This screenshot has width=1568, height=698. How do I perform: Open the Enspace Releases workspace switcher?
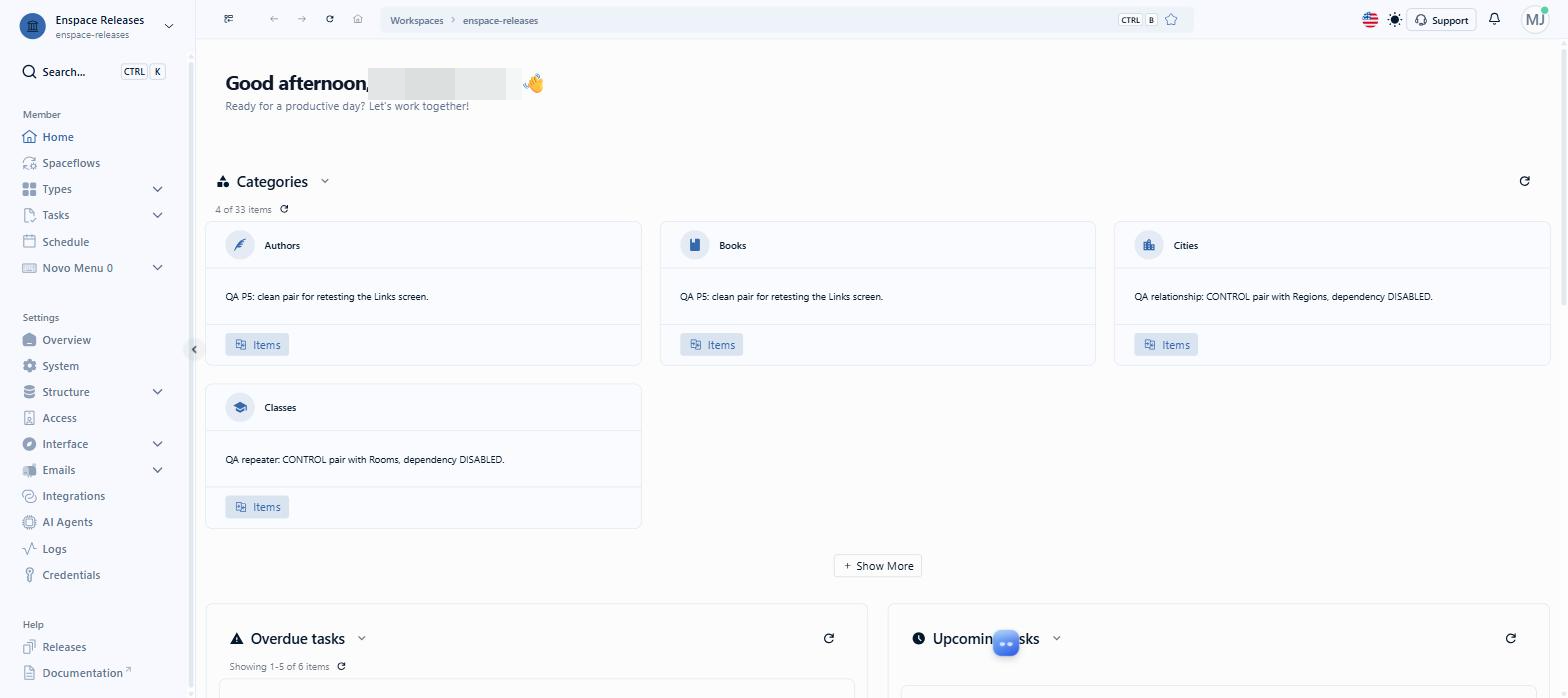97,26
